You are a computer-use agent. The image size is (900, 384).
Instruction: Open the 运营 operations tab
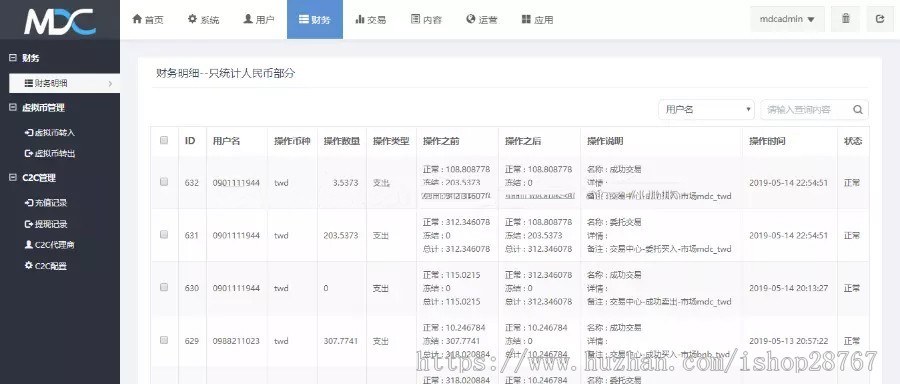482,20
